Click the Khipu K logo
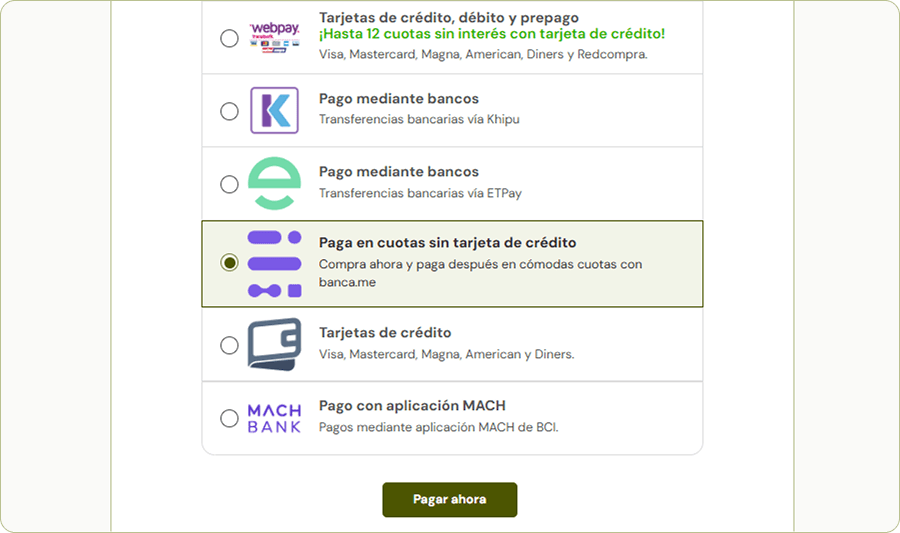The width and height of the screenshot is (900, 533). point(273,110)
